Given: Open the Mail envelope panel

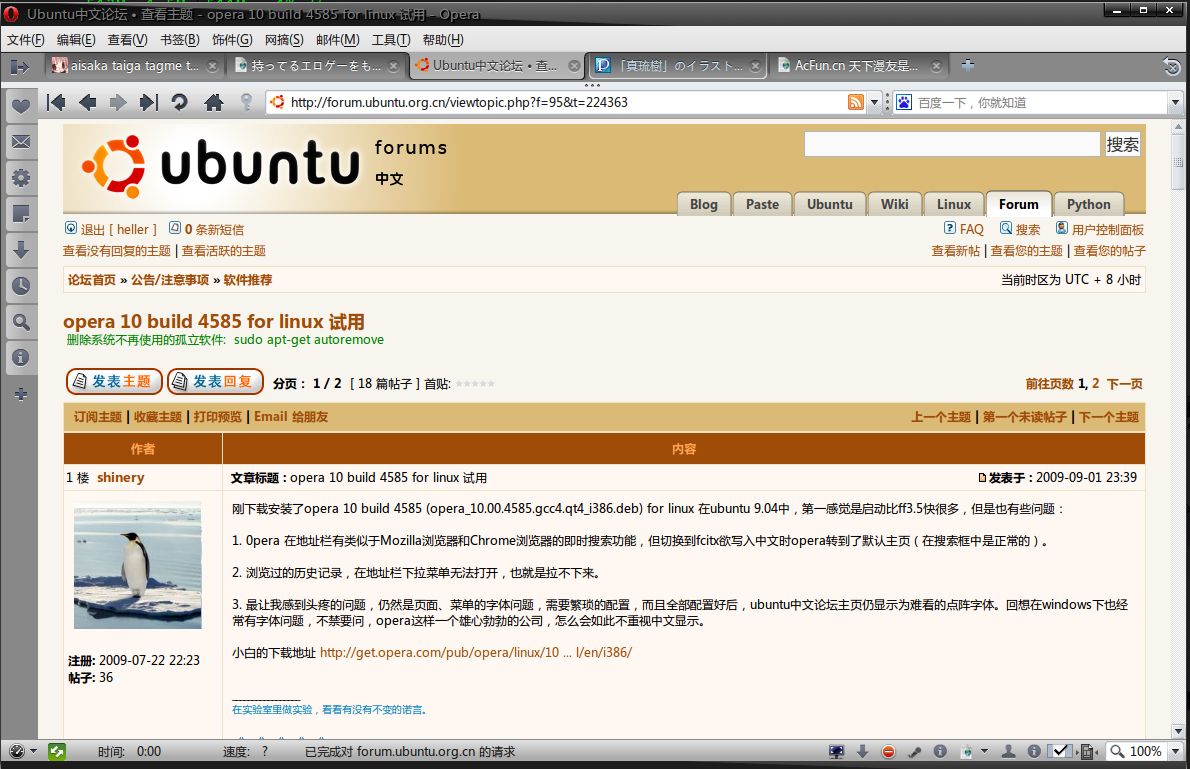Looking at the screenshot, I should click(x=20, y=142).
